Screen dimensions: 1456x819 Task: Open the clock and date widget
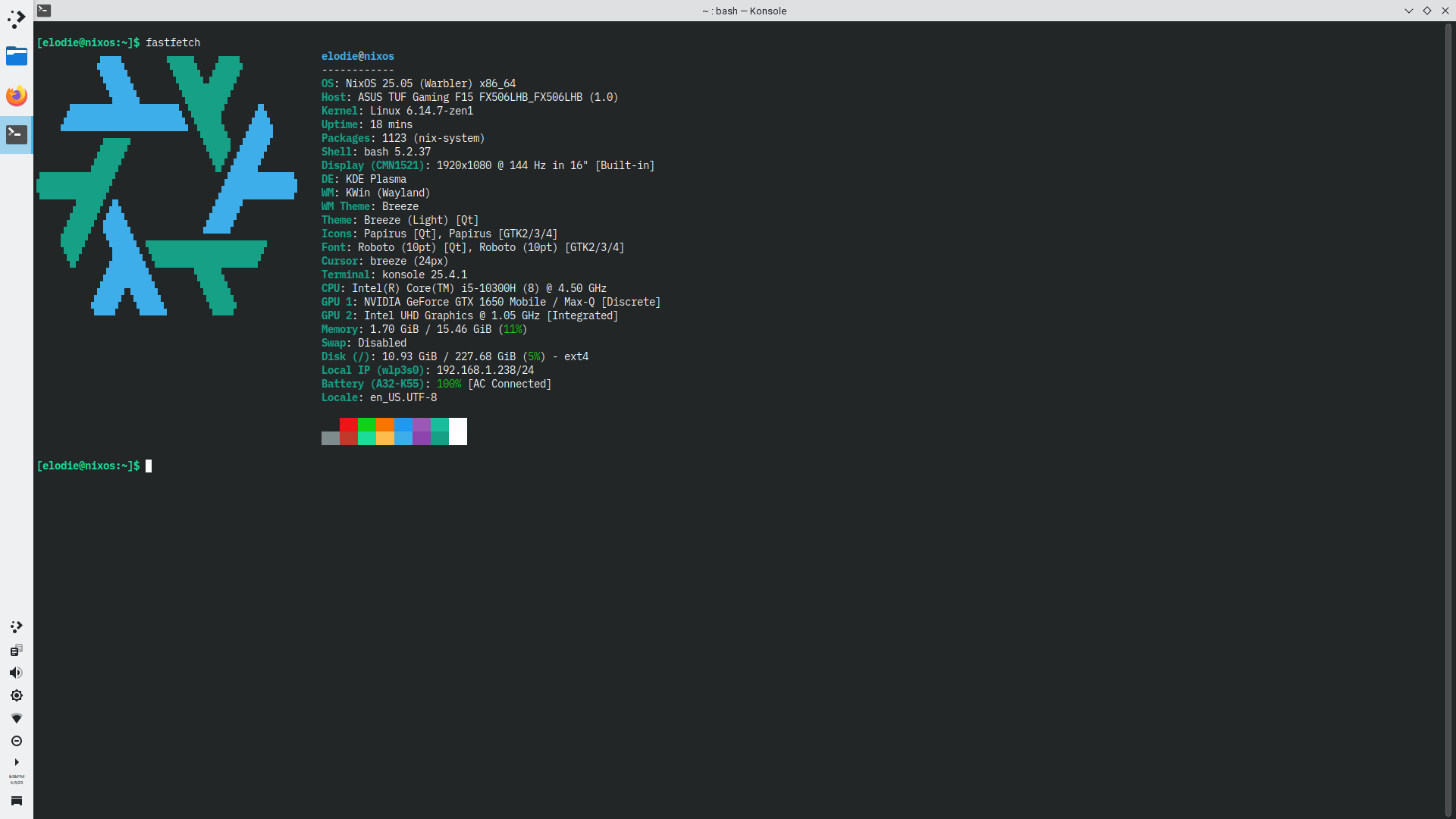coord(16,779)
